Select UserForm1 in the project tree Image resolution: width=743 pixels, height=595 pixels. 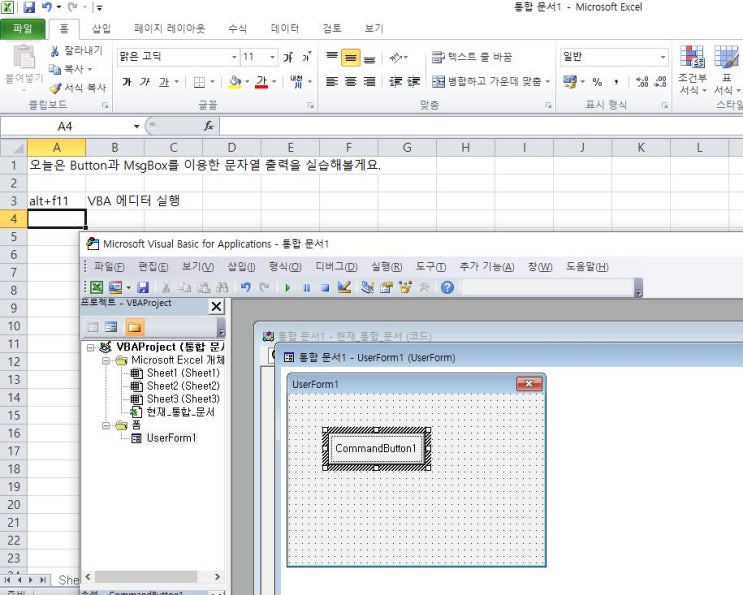click(x=171, y=438)
